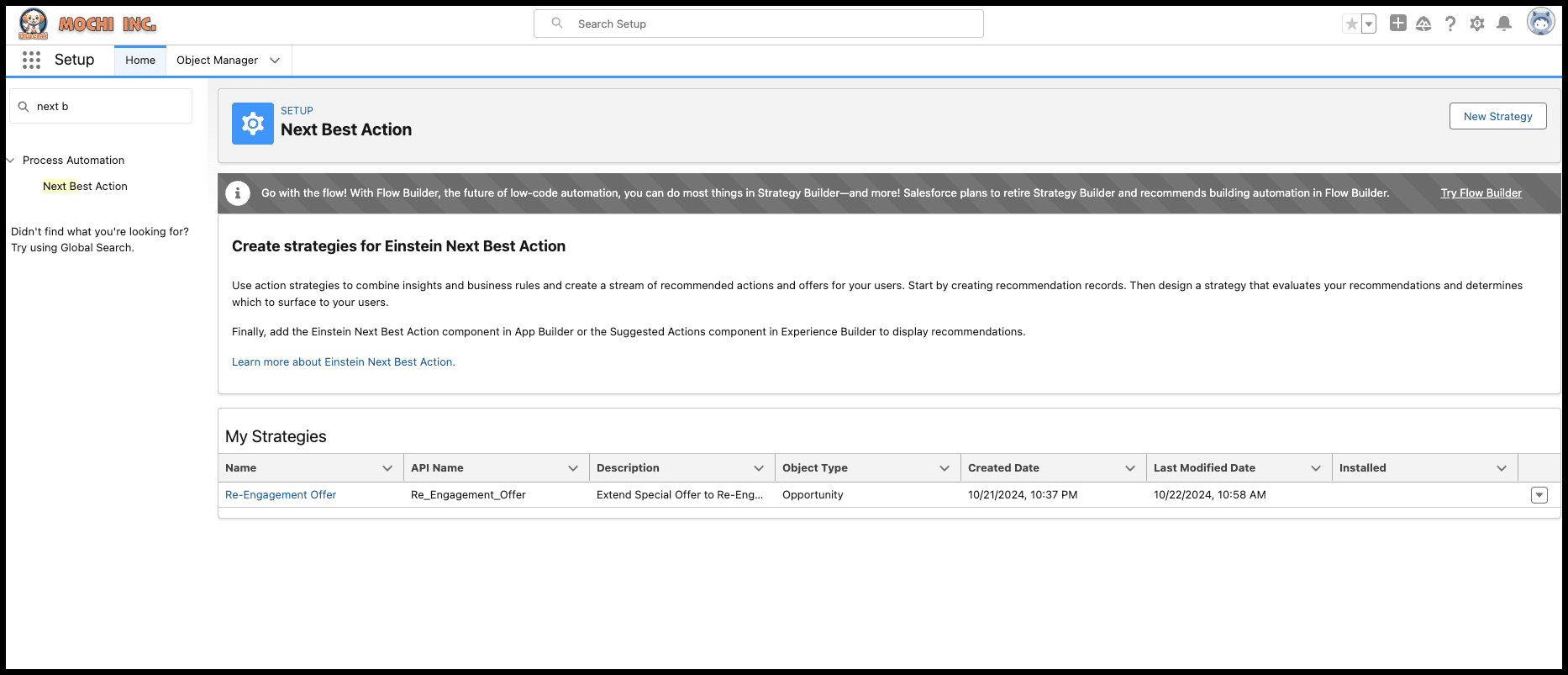Follow the Try Flow Builder link
This screenshot has height=675, width=1568.
pos(1481,193)
